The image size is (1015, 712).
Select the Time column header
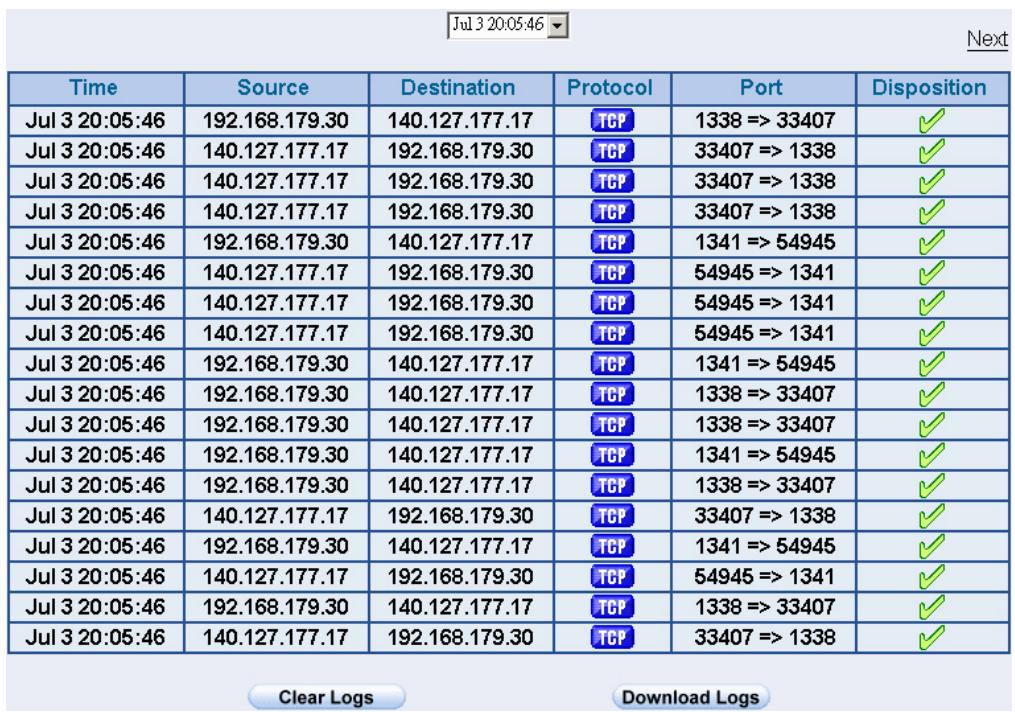click(x=94, y=88)
